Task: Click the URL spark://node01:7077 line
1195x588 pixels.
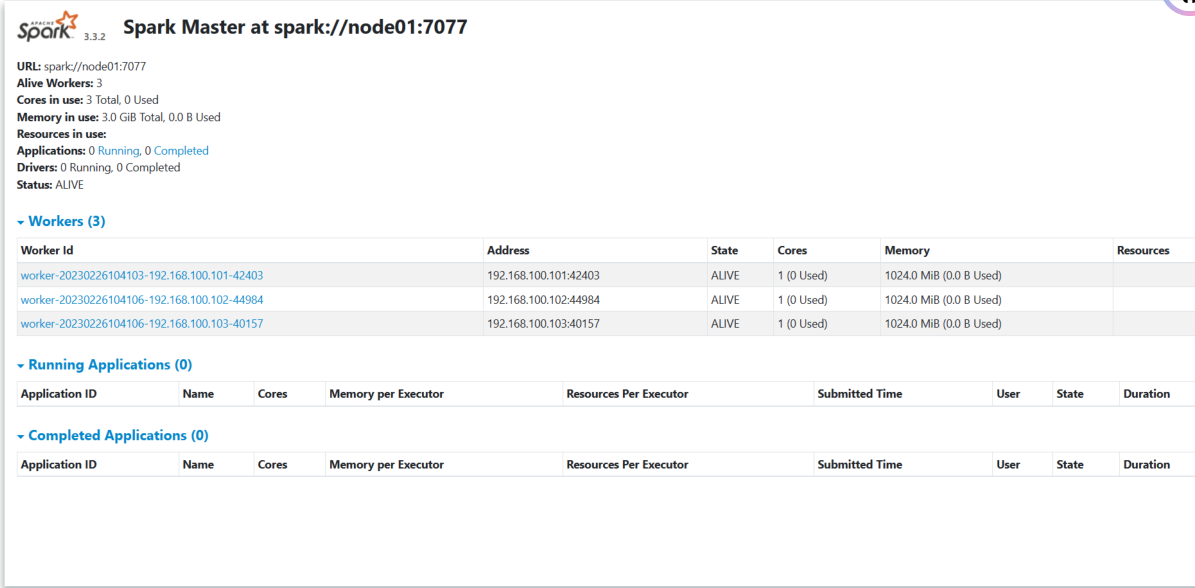Action: [82, 66]
